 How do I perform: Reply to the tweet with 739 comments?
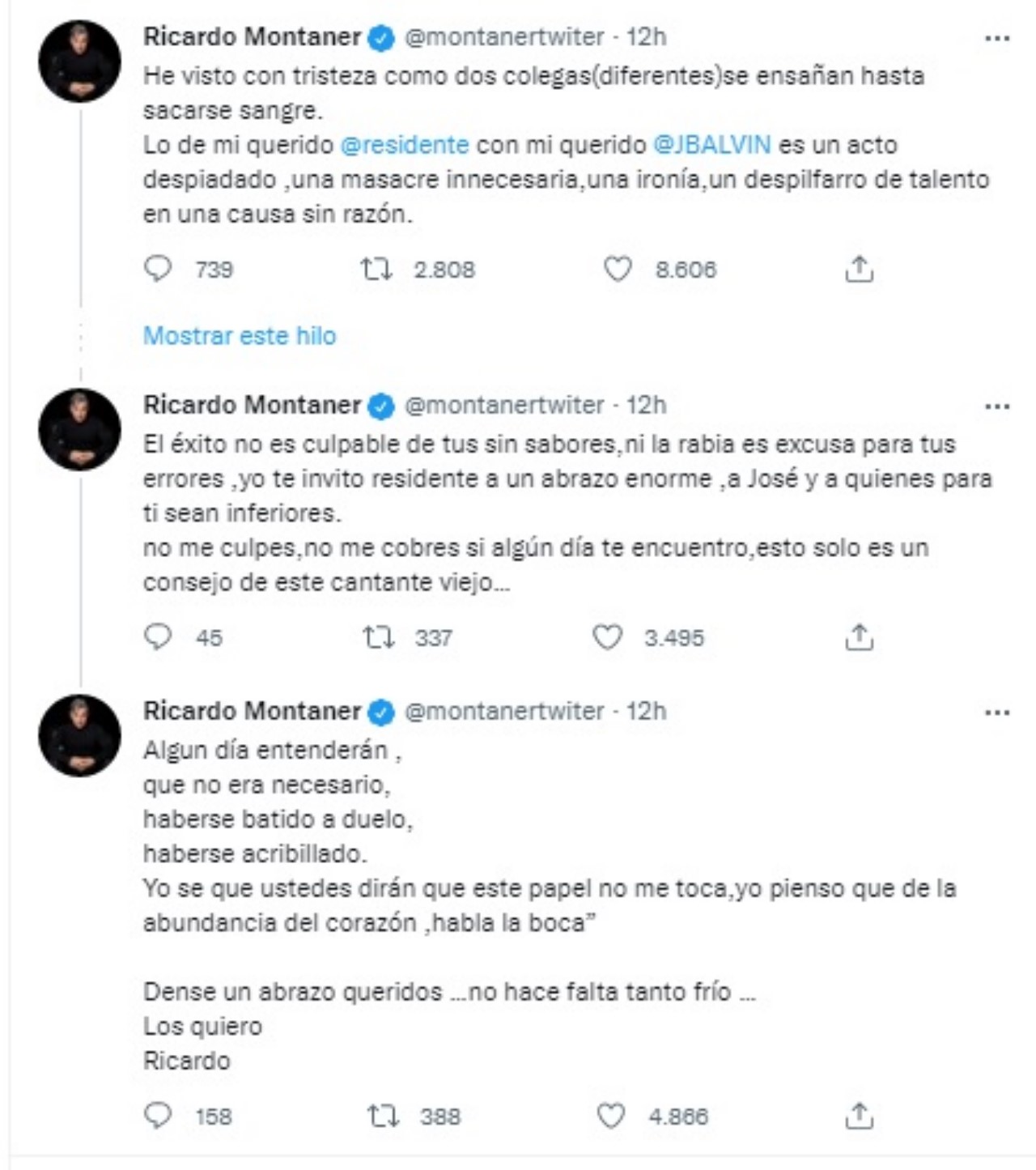(x=158, y=269)
